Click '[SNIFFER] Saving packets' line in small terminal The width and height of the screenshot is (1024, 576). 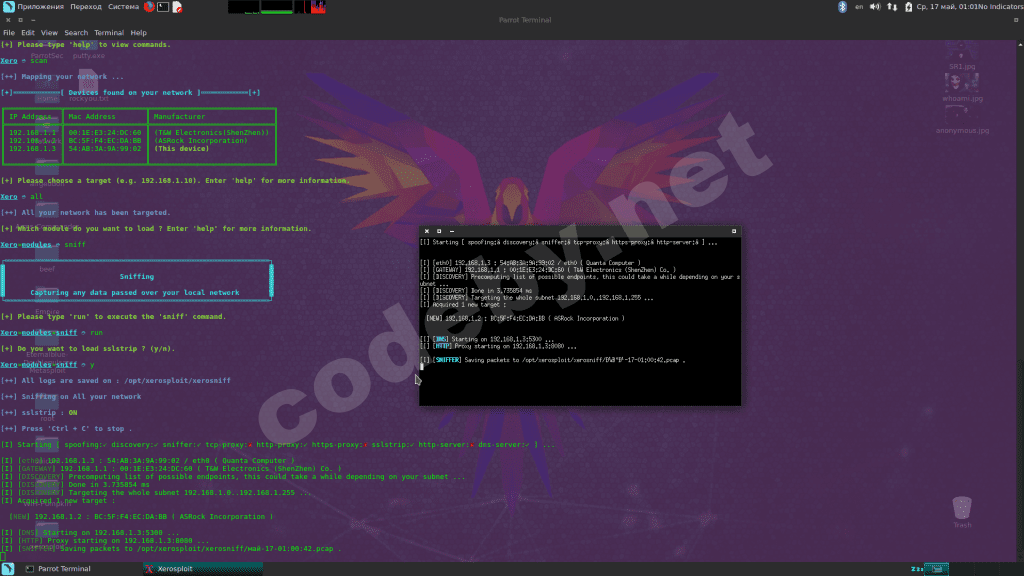(x=552, y=360)
